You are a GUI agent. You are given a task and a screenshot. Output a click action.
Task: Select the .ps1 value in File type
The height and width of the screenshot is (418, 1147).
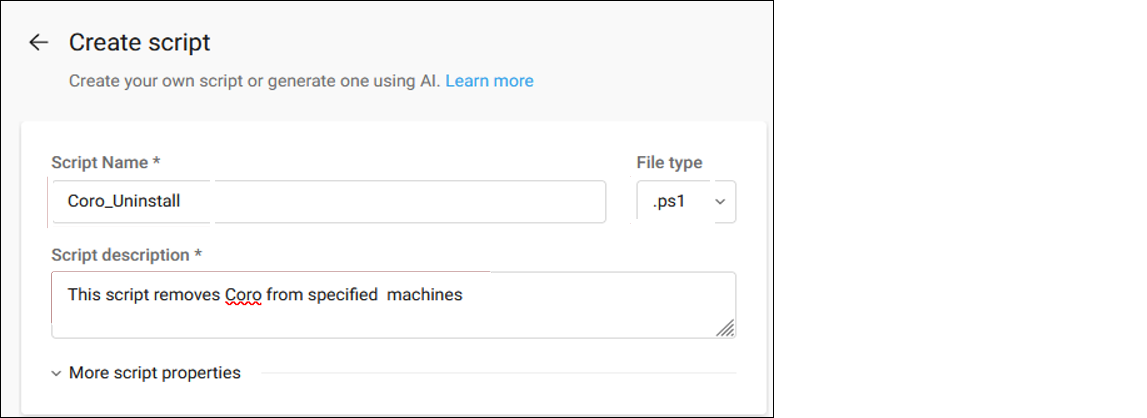pyautogui.click(x=667, y=202)
